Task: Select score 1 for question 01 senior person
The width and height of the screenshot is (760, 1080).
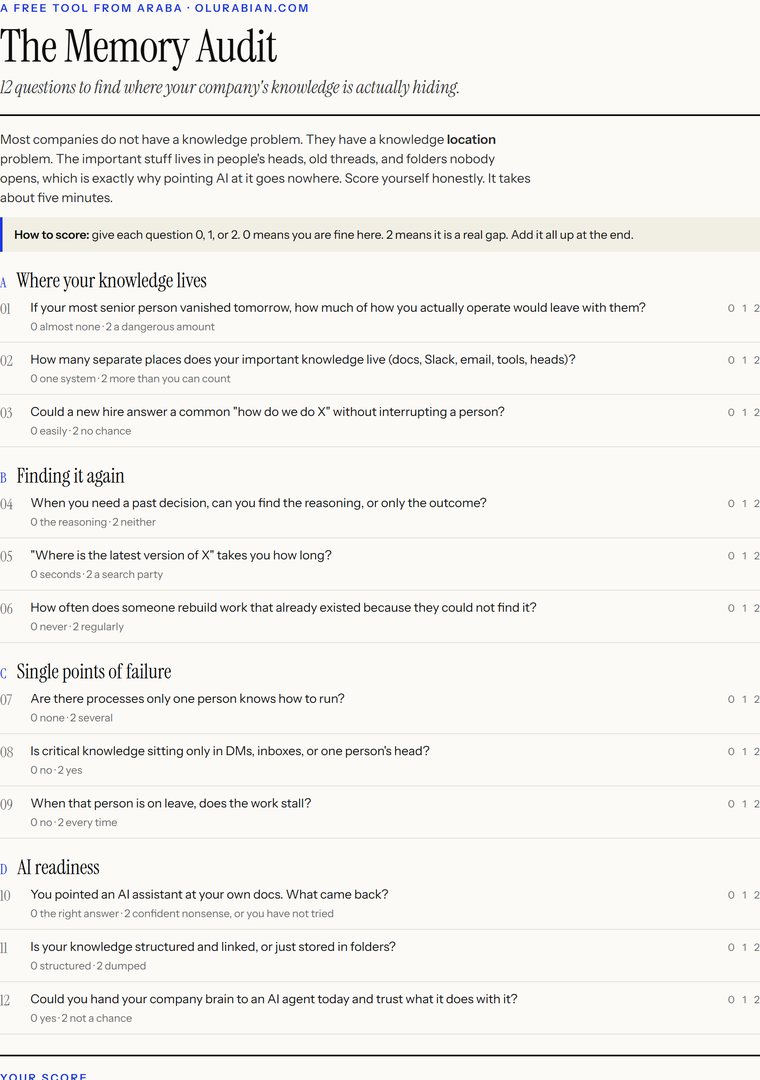Action: click(x=744, y=308)
